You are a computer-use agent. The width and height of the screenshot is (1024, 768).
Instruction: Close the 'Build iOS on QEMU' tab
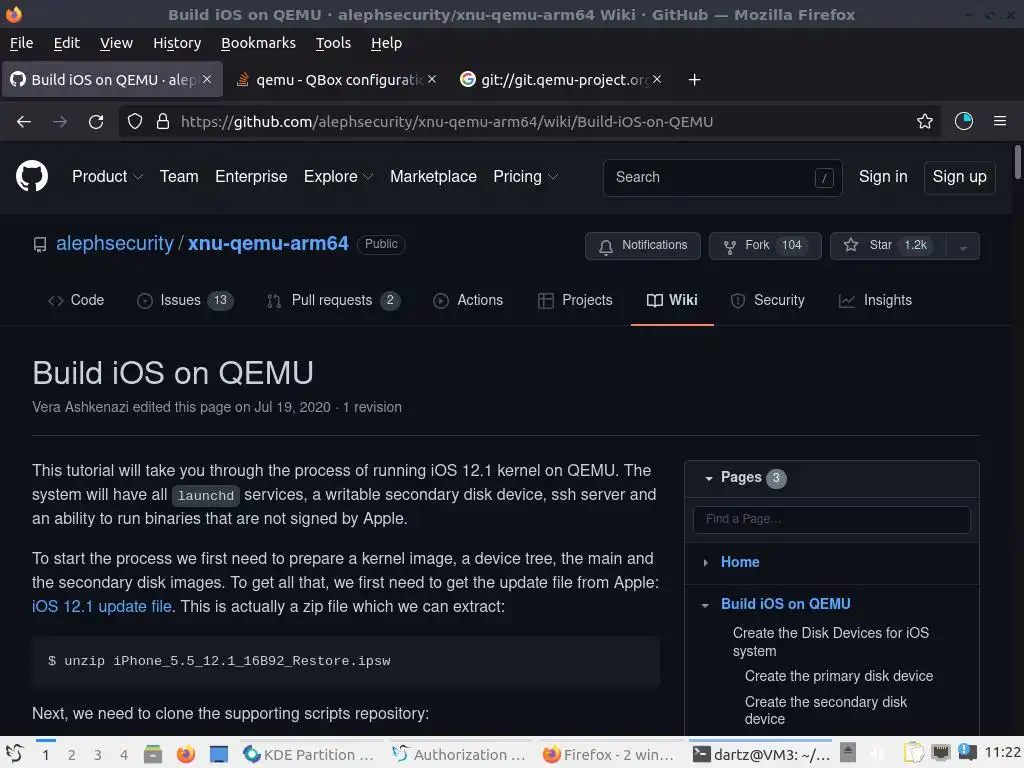(x=207, y=79)
